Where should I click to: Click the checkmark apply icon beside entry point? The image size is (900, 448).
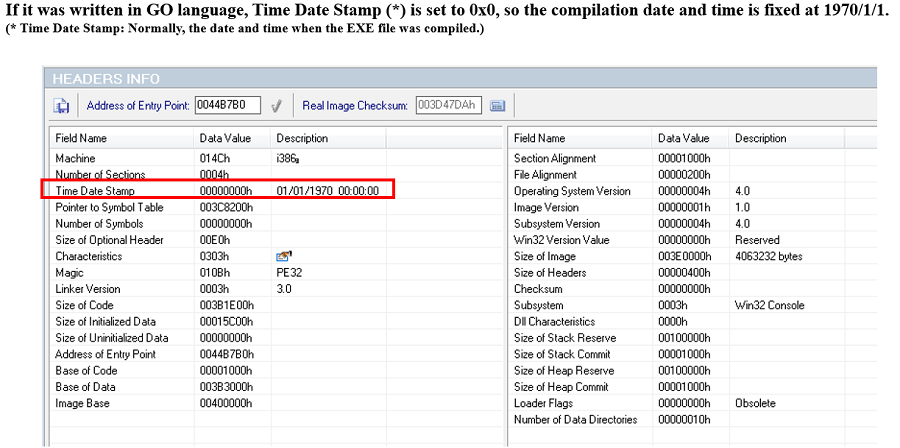(277, 105)
